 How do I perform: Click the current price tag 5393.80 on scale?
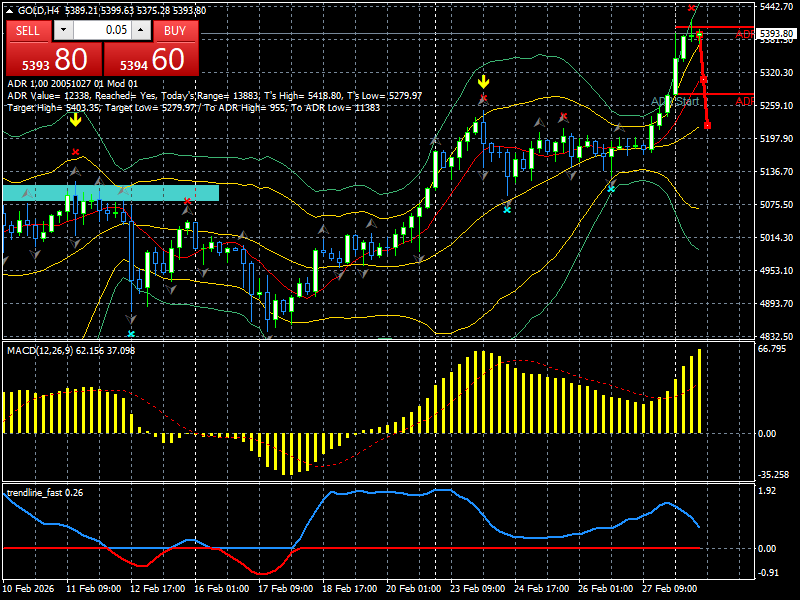click(776, 34)
